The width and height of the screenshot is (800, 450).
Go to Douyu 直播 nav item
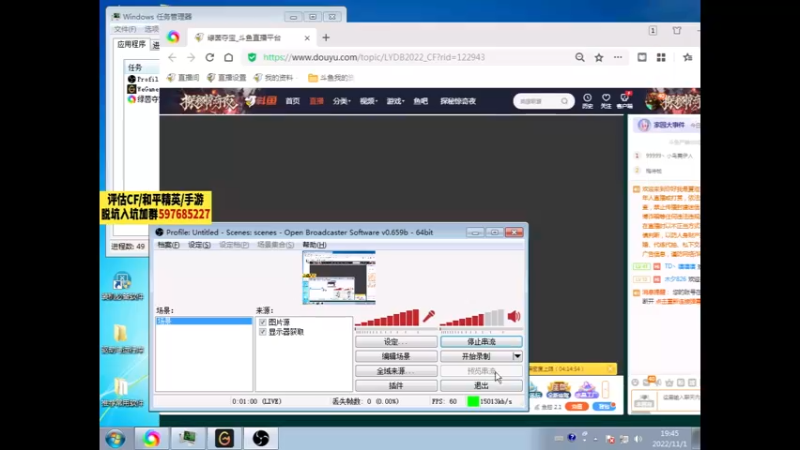316,101
